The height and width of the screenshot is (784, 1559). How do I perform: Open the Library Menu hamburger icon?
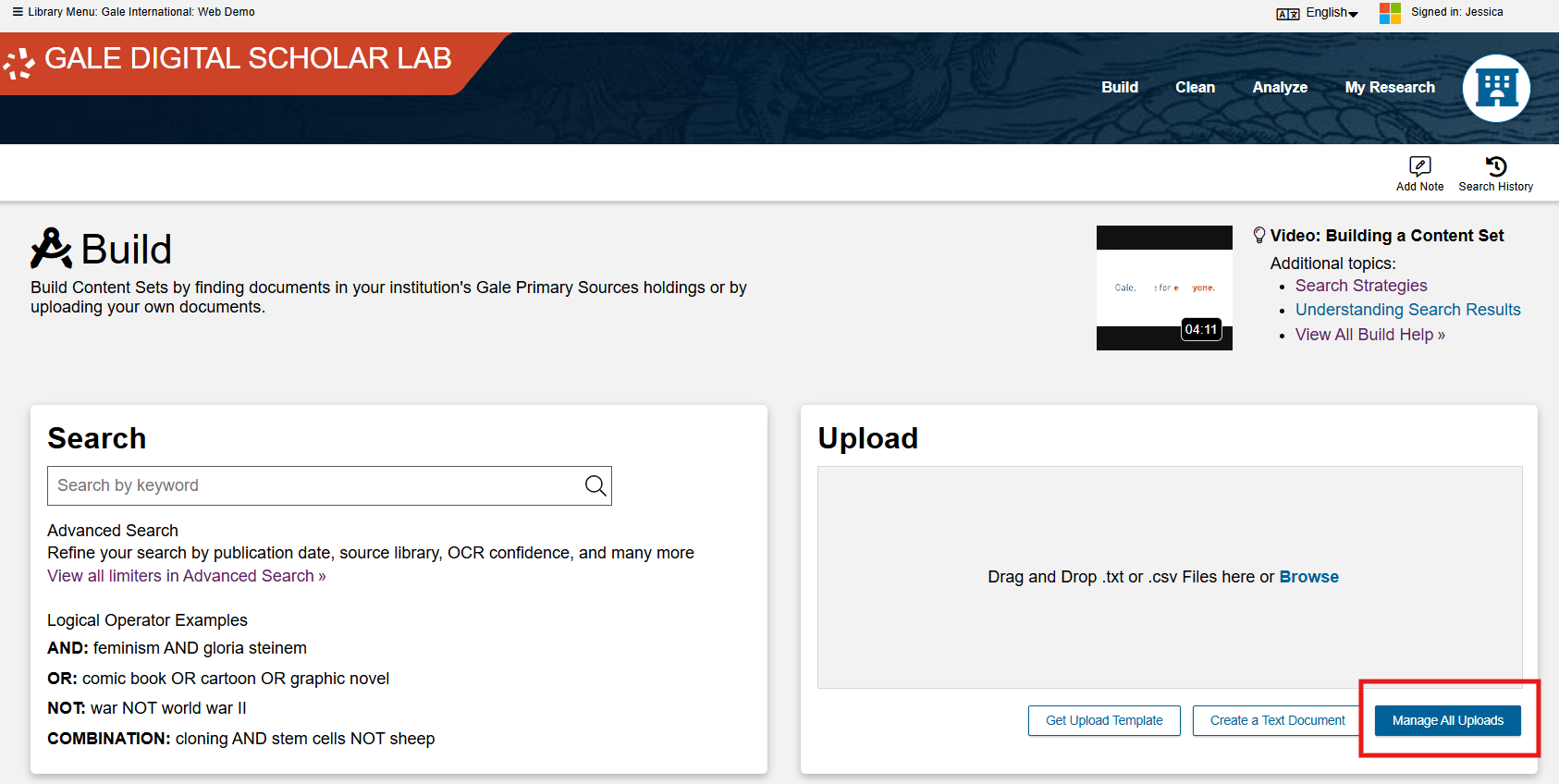click(18, 12)
